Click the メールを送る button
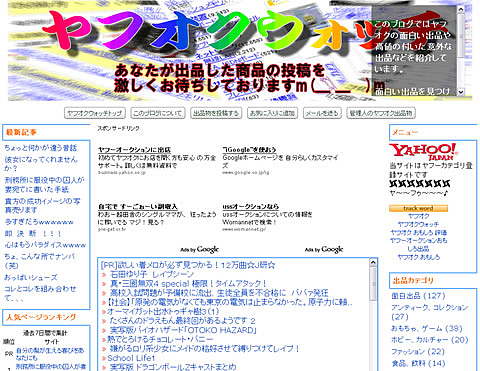480x371 pixels. coord(322,113)
